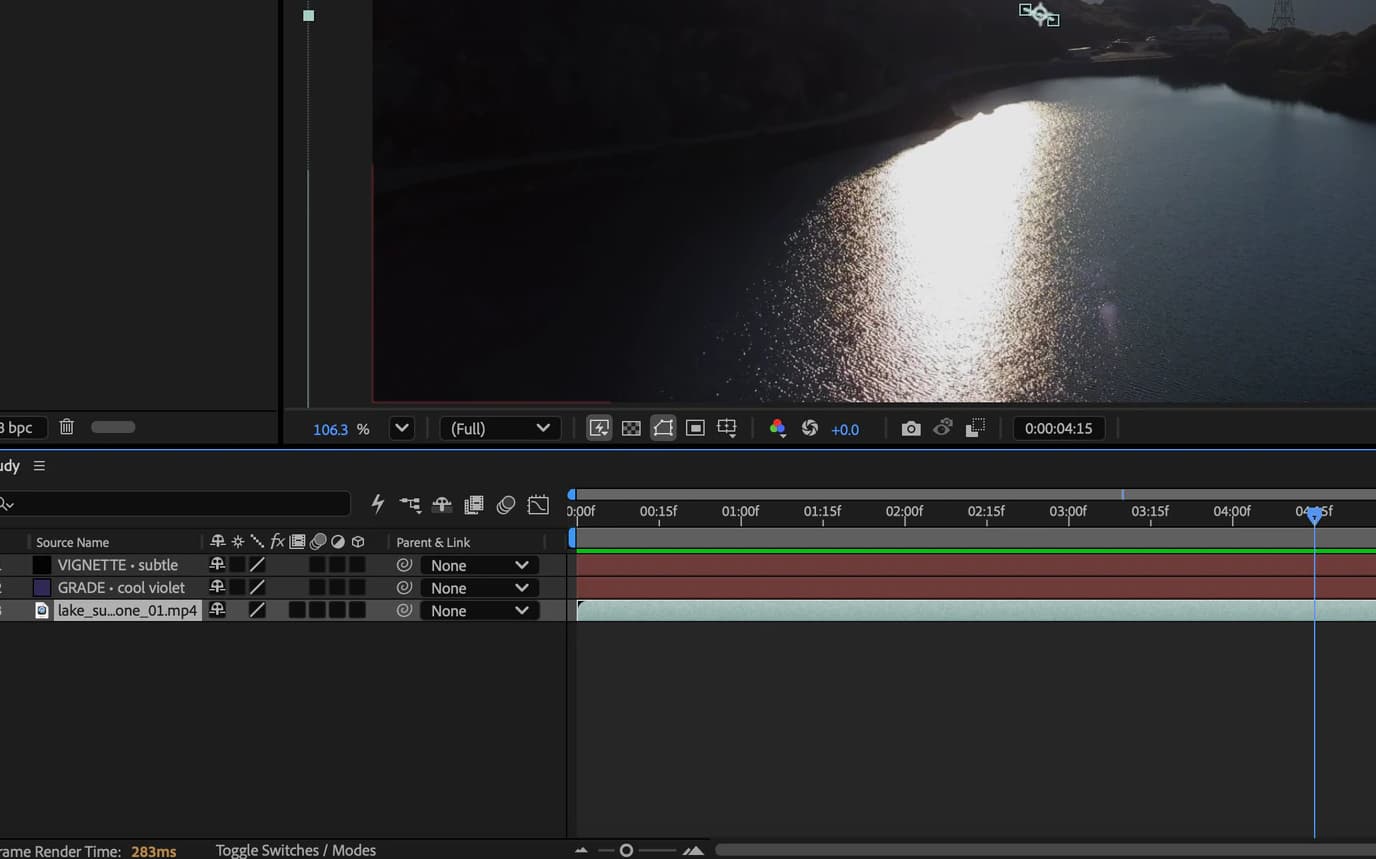Click VIGNETTE layer black label color swatch
The width and height of the screenshot is (1376, 859).
coord(42,565)
